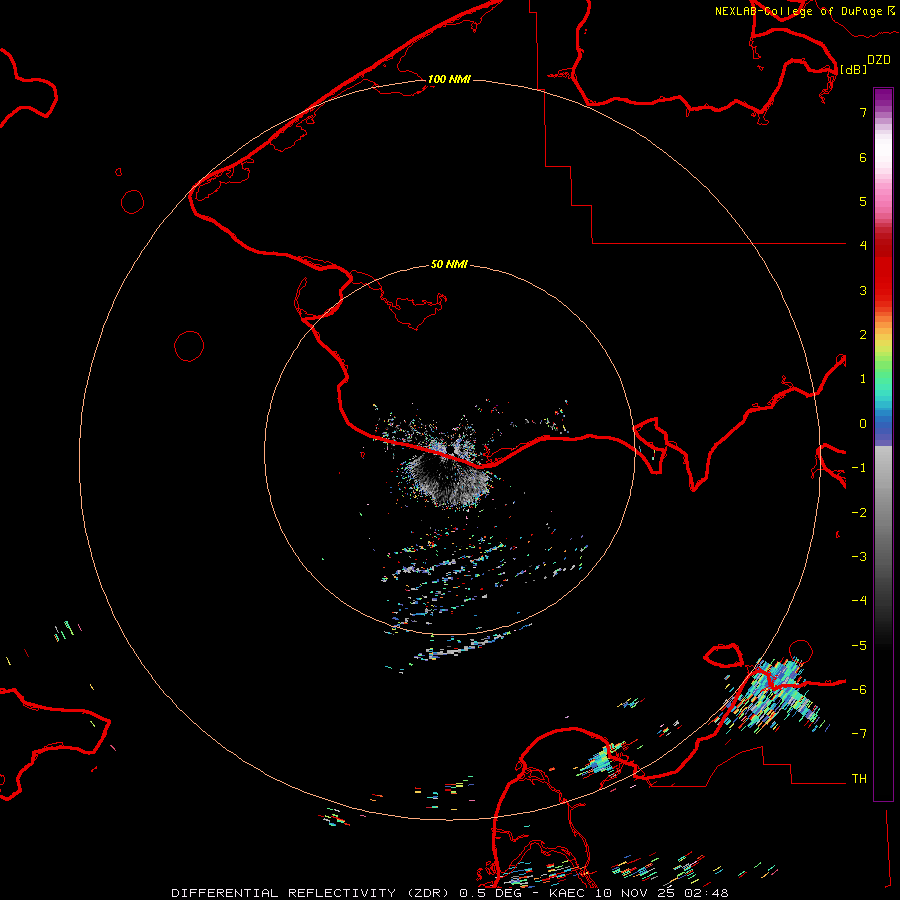The image size is (900, 900).
Task: Click the -3 dB tick label on the color scale
Action: pos(859,557)
